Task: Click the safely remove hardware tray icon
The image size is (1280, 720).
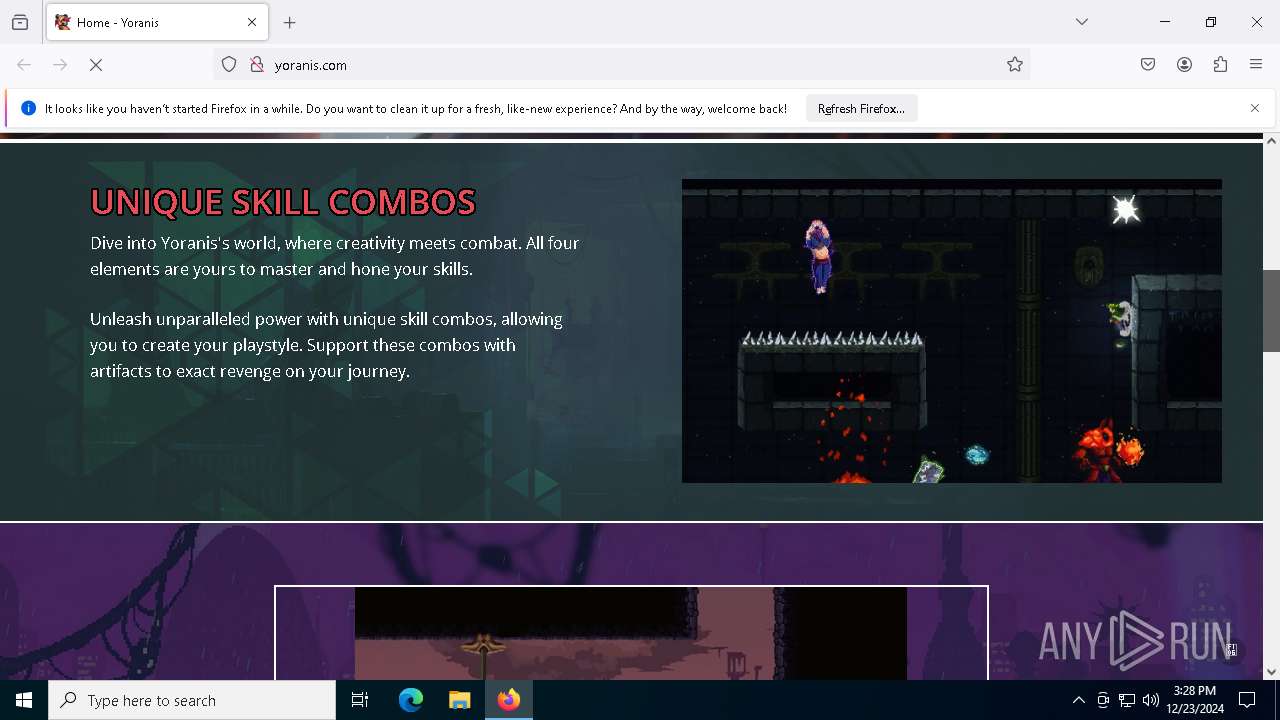Action: point(1103,700)
